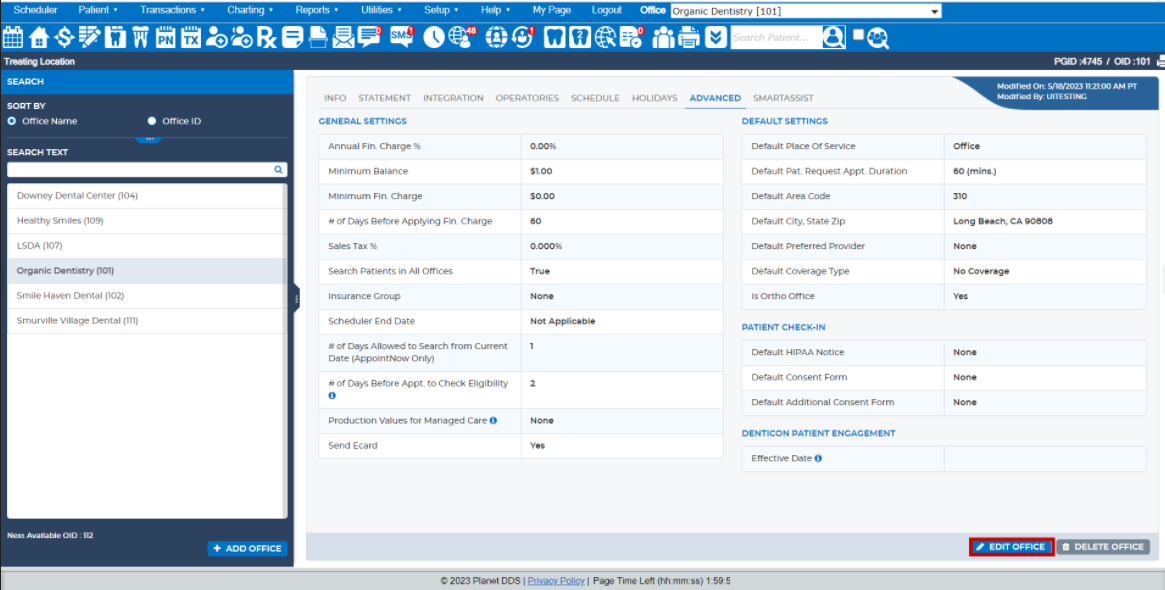
Task: Expand the Transactions menu
Action: click(172, 10)
